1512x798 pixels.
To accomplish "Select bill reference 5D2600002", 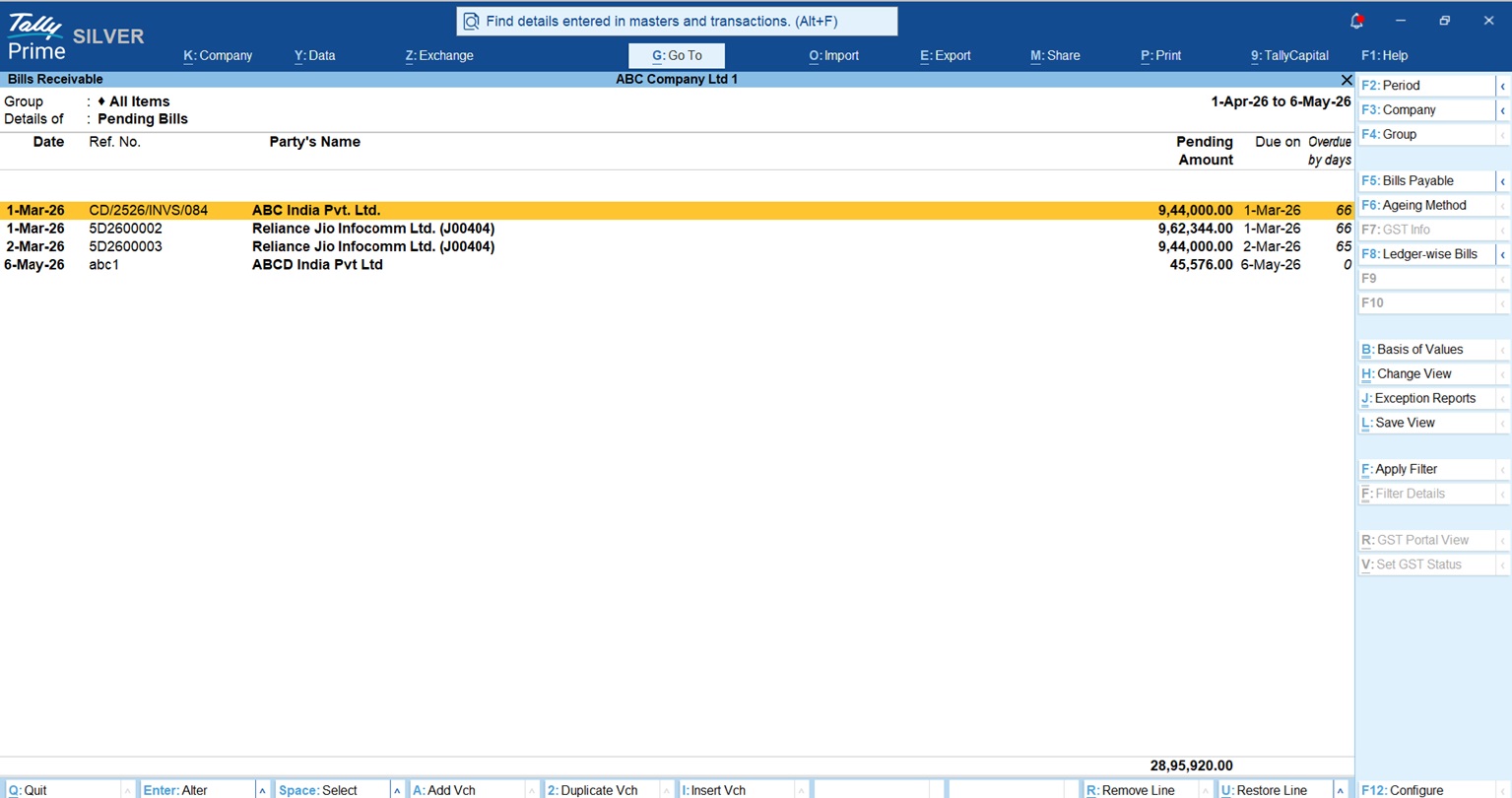I will point(126,229).
